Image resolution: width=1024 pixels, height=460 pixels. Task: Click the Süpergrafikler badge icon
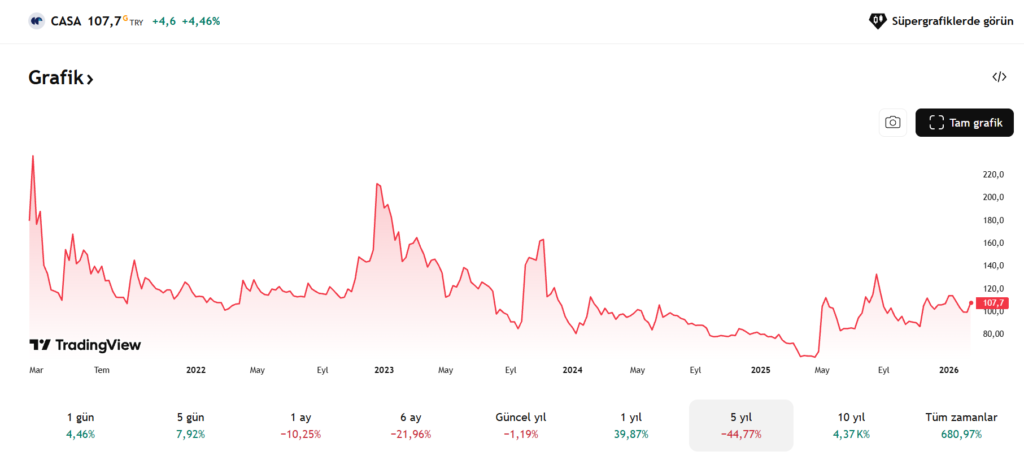point(877,20)
